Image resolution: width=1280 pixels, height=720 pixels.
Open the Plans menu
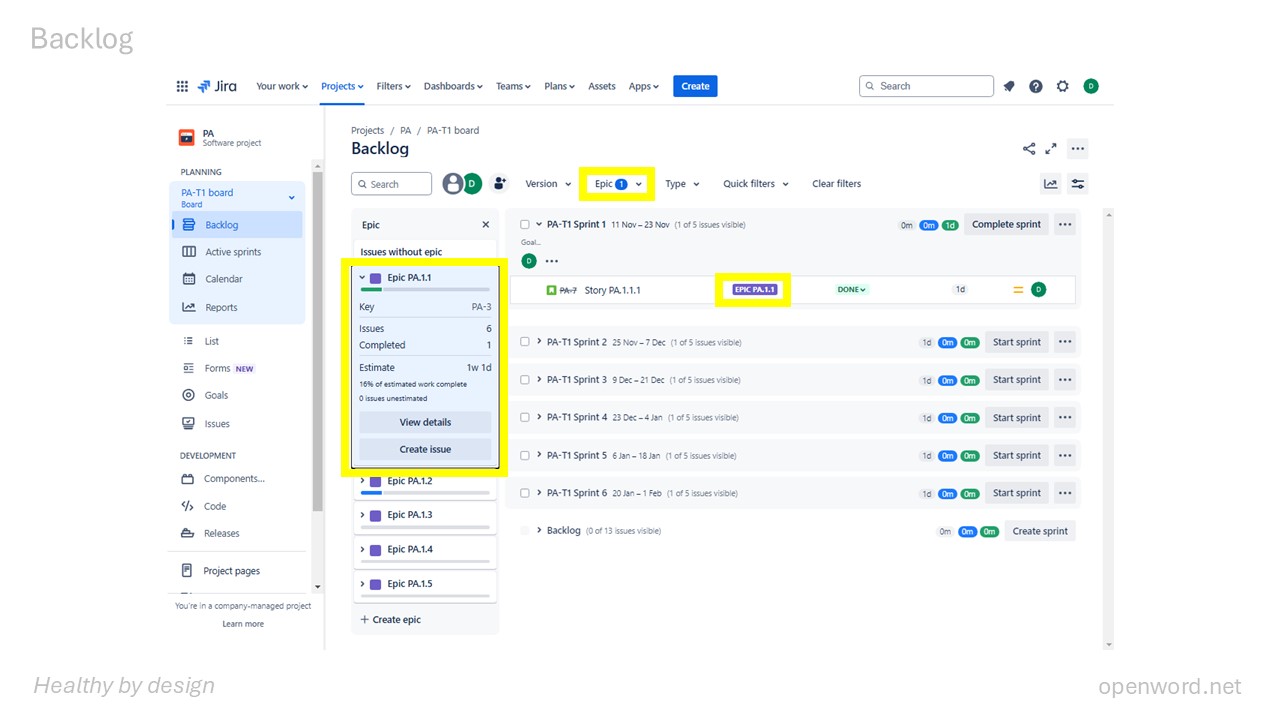point(559,86)
